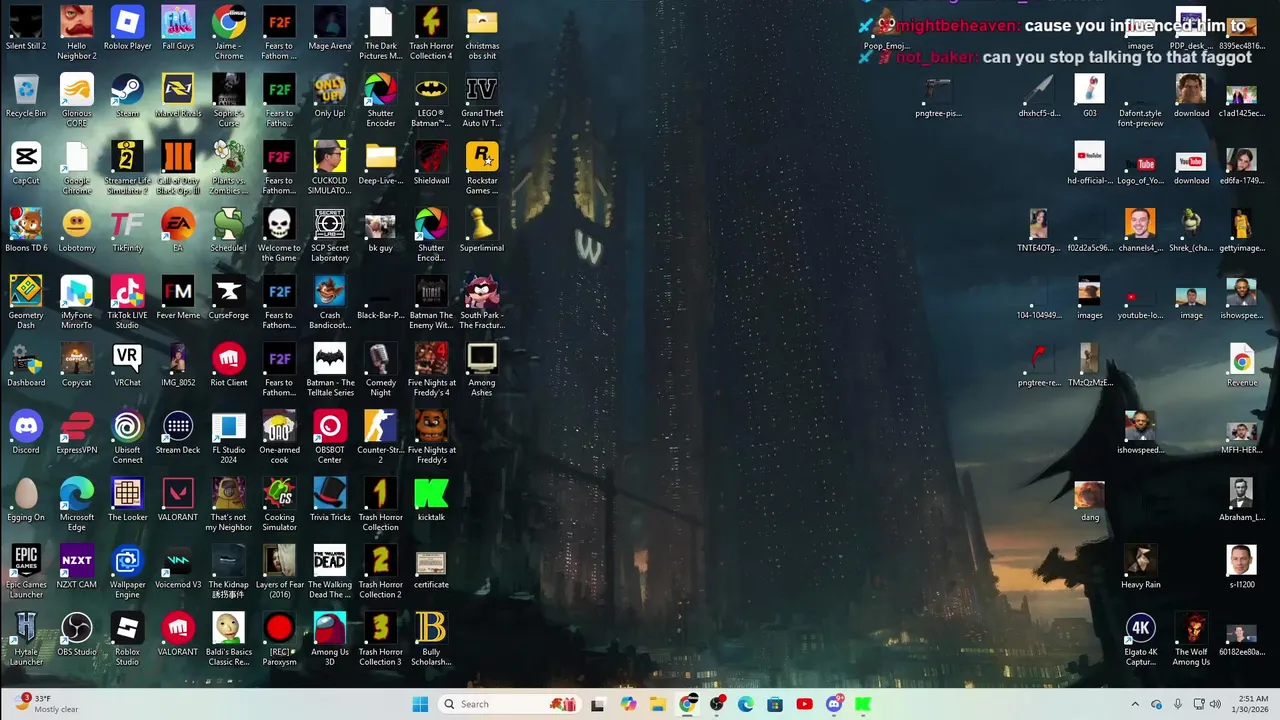This screenshot has width=1280, height=720.
Task: Open the Revenue Chrome shortcut
Action: coord(1242,366)
